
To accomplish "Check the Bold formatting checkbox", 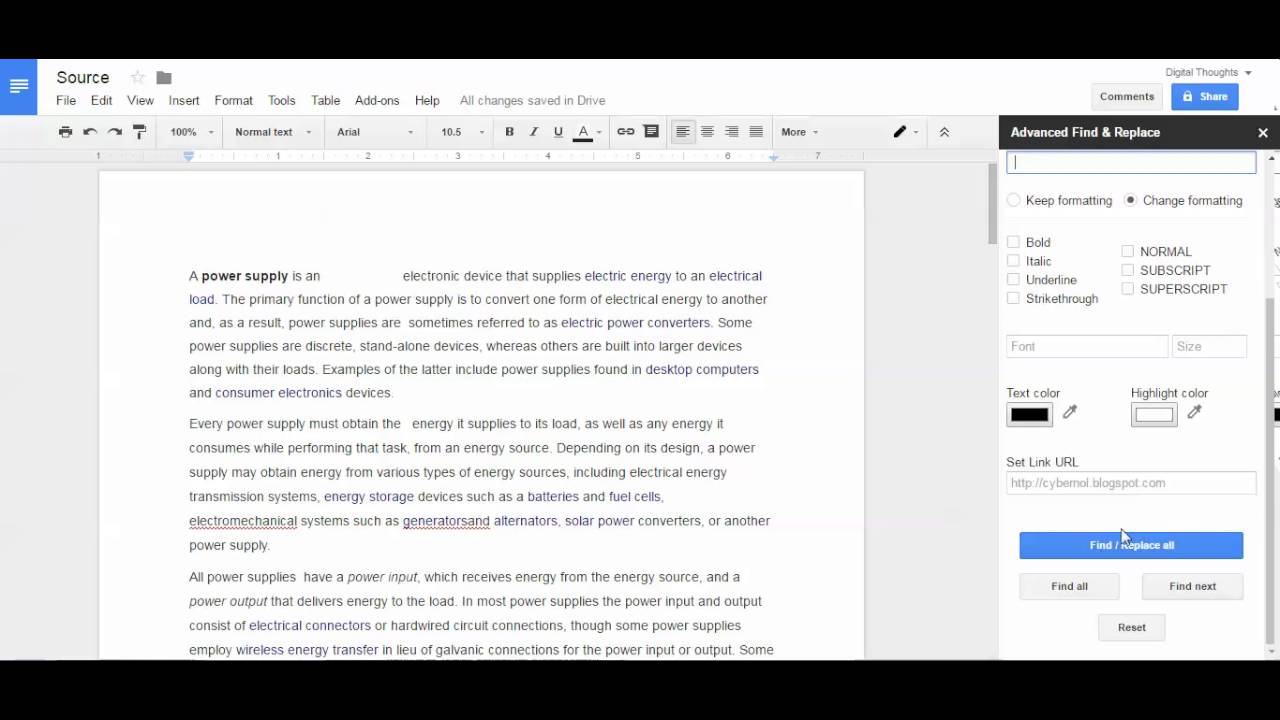I will click(1013, 242).
